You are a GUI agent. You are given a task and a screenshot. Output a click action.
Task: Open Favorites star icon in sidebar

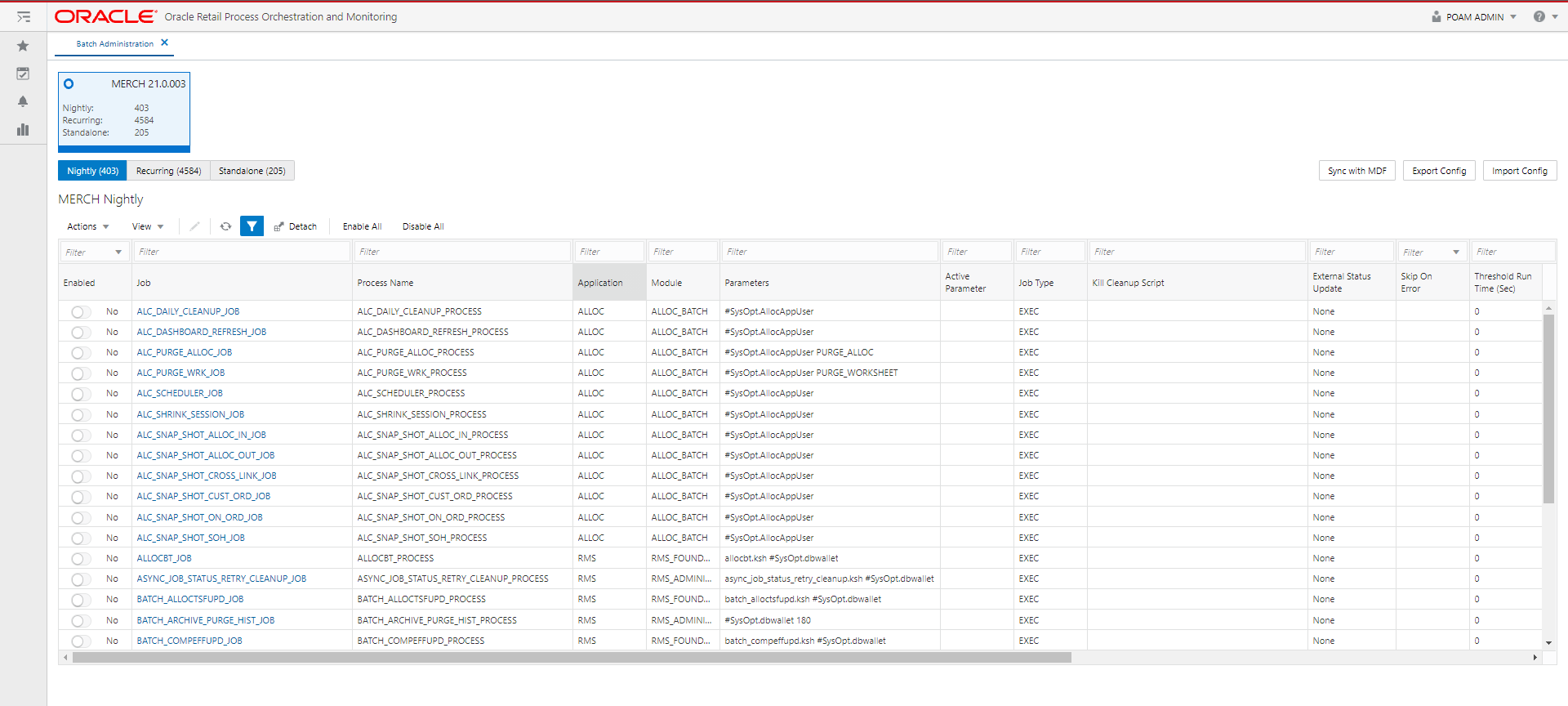(x=23, y=46)
